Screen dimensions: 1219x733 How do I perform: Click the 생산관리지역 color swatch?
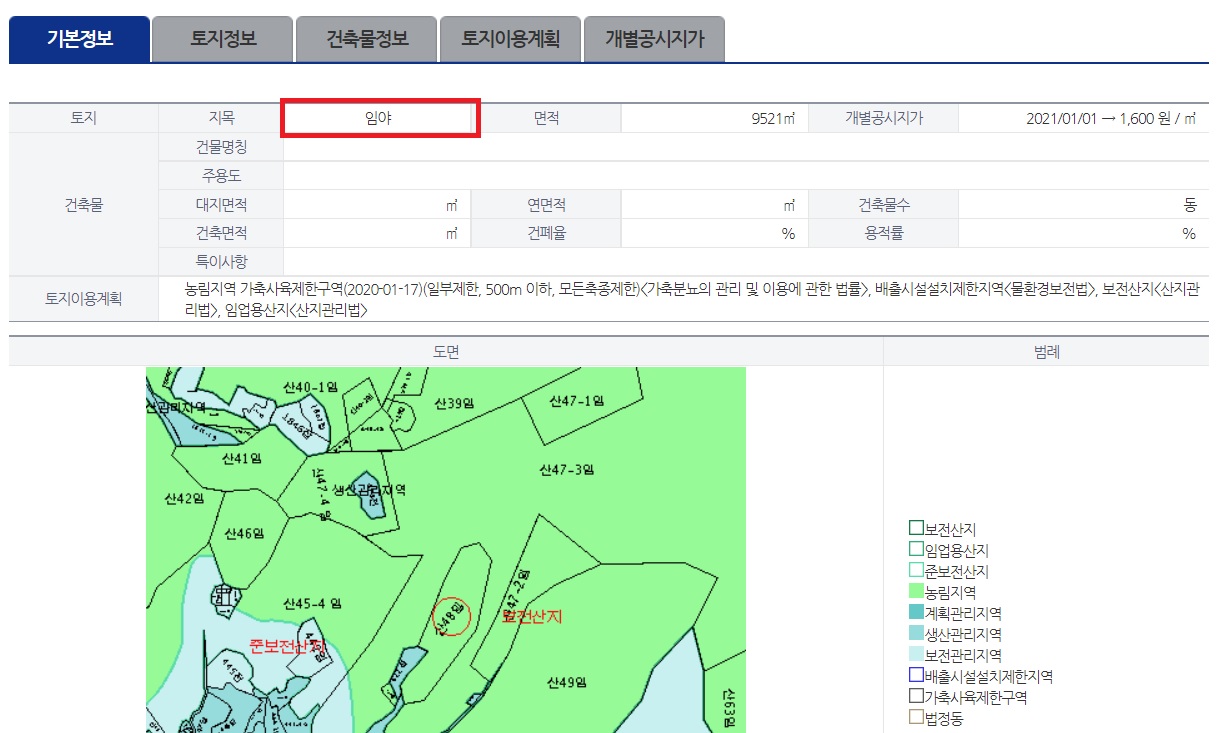pyautogui.click(x=918, y=633)
